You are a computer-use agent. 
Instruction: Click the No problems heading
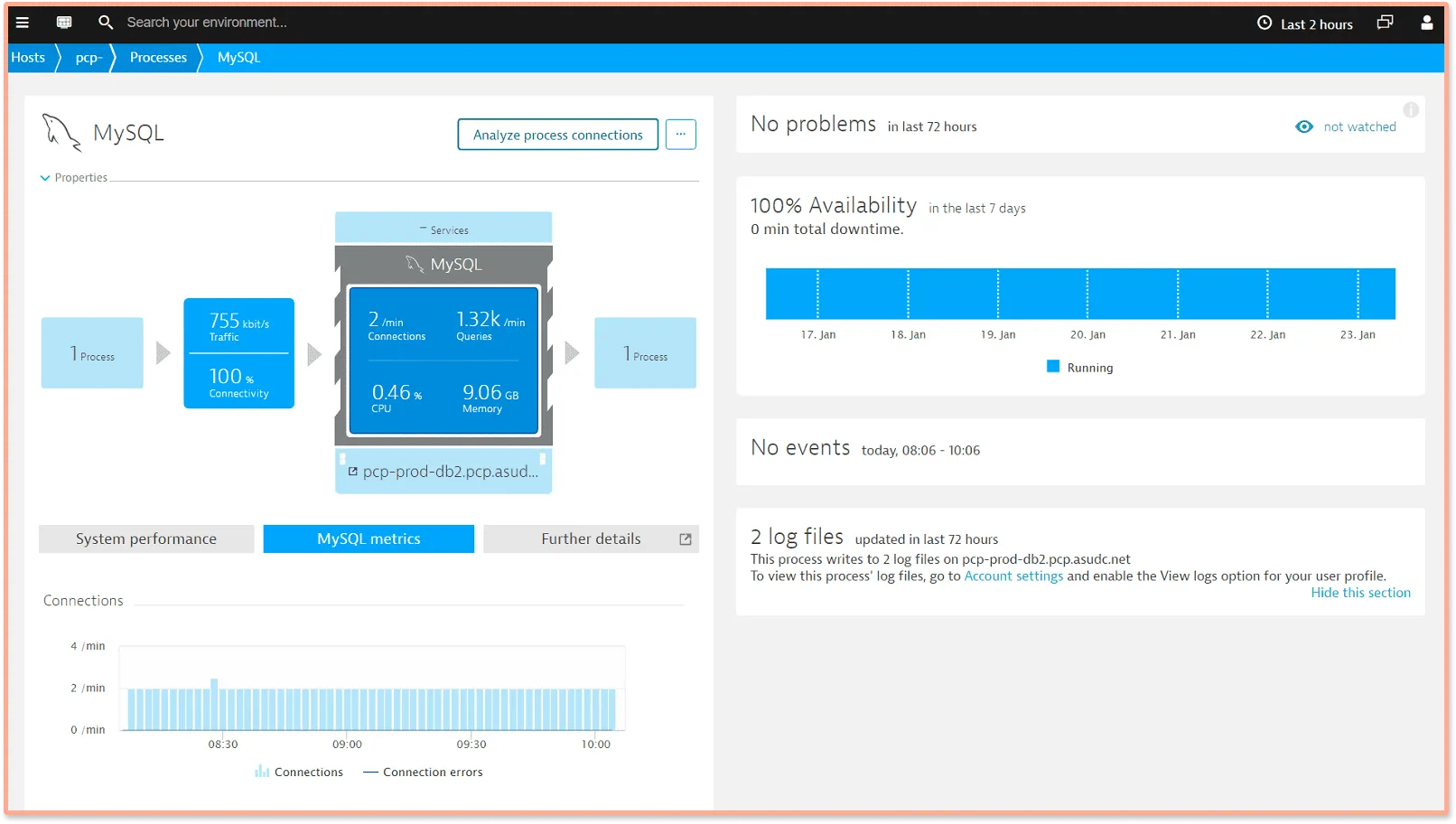coord(813,125)
